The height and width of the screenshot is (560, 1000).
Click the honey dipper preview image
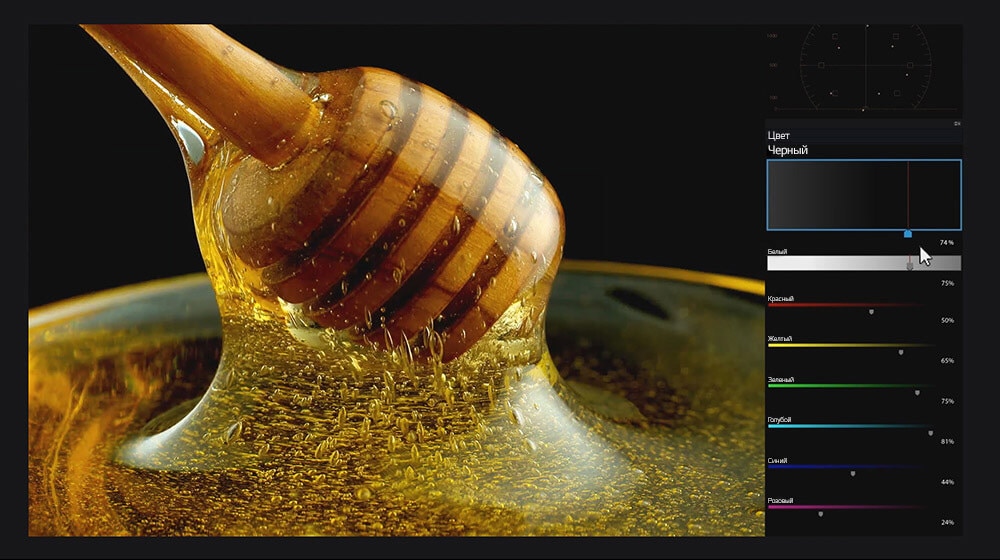(397, 280)
